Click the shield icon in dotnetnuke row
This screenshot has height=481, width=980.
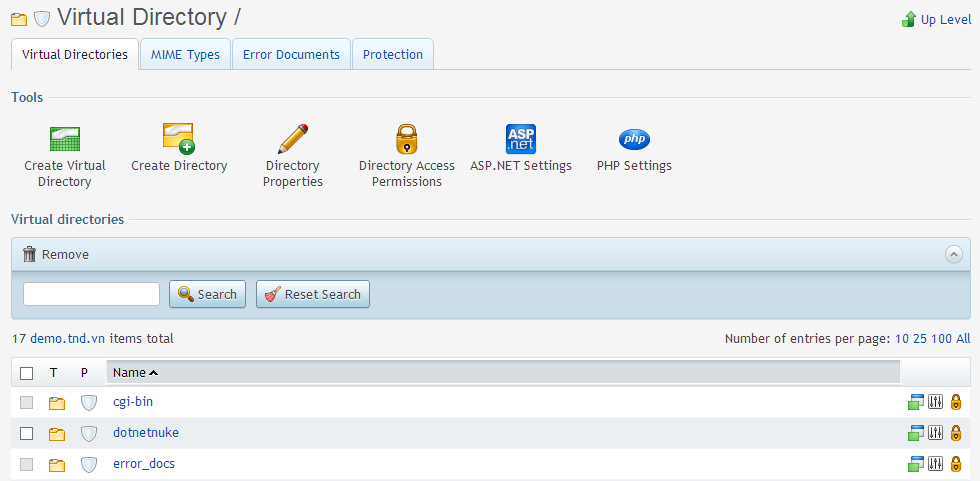[89, 433]
